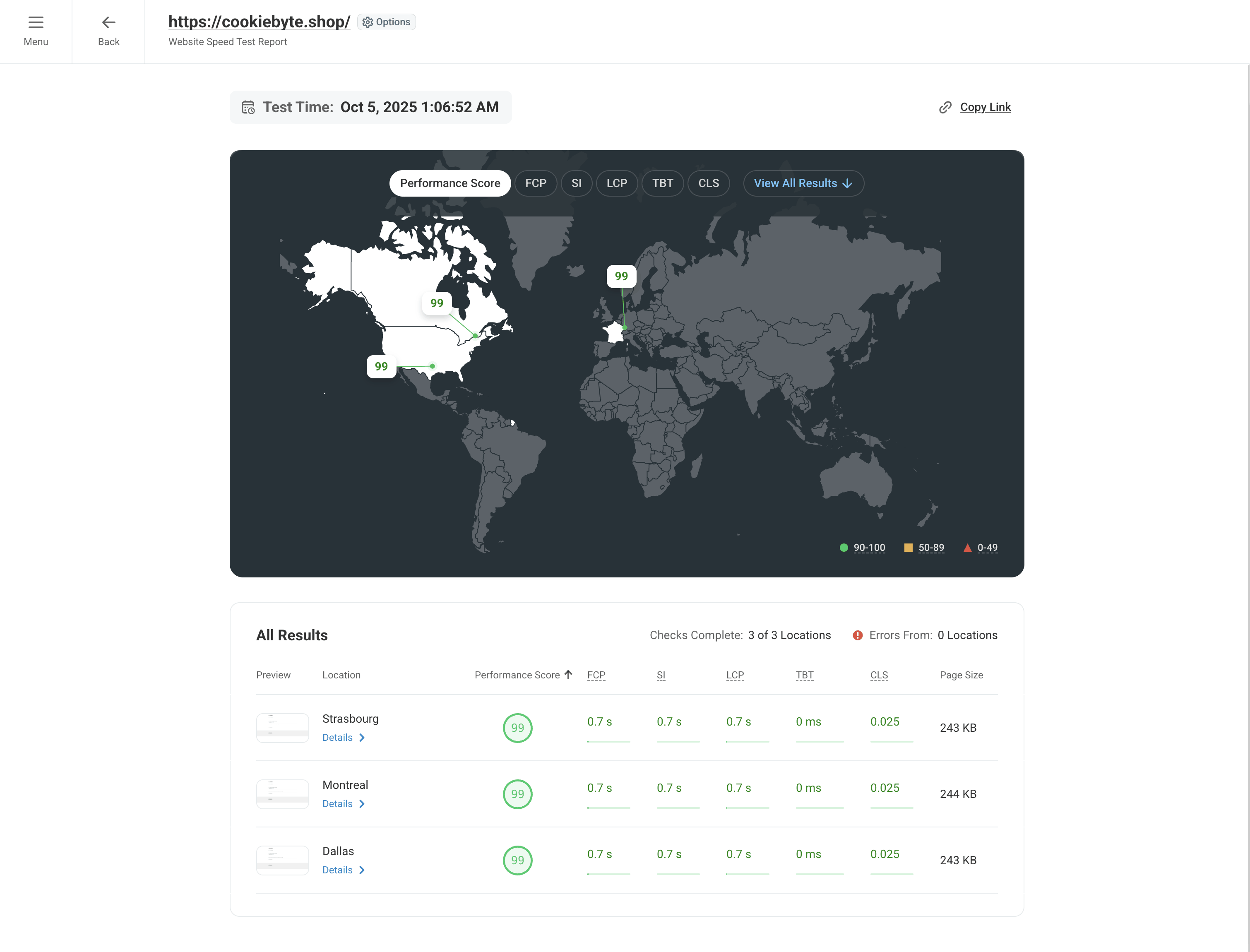Viewport: 1250px width, 952px height.
Task: Open Montreal Details link
Action: (x=338, y=803)
